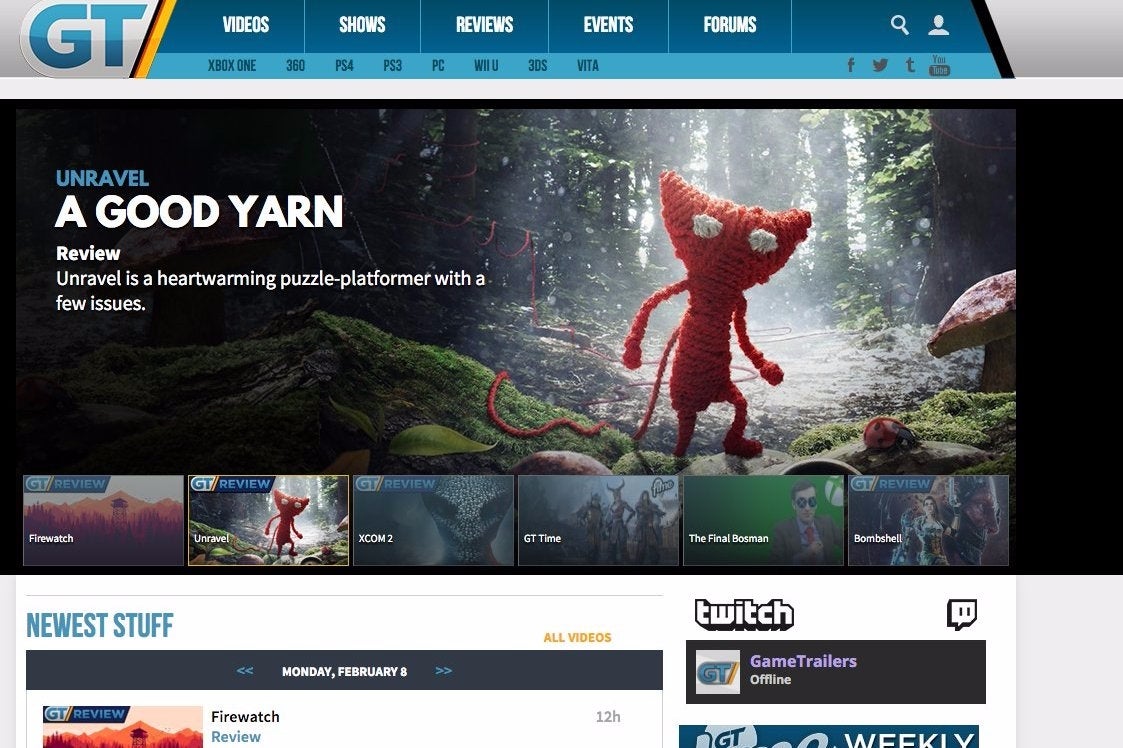Visit the Tumblr icon
Screen dimensions: 1123x748
pos(910,65)
